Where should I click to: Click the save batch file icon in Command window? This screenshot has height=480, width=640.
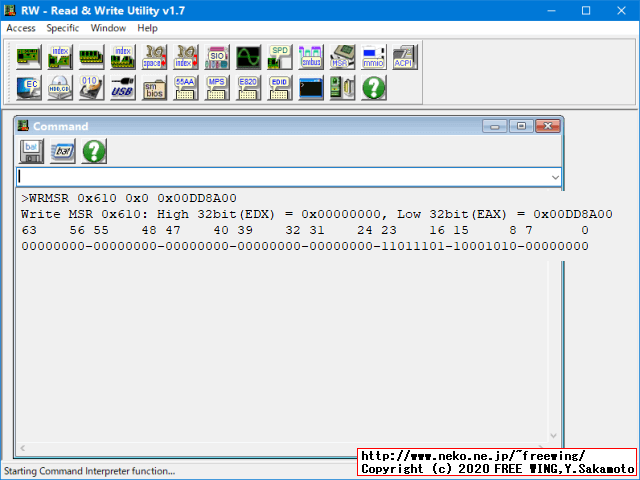pos(32,151)
